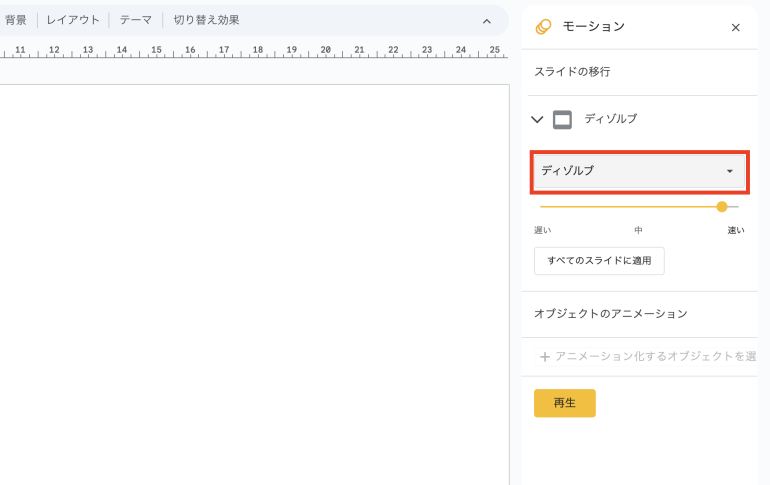Collapse the toolbar with the up chevron
Viewport: 770px width, 485px height.
point(487,21)
